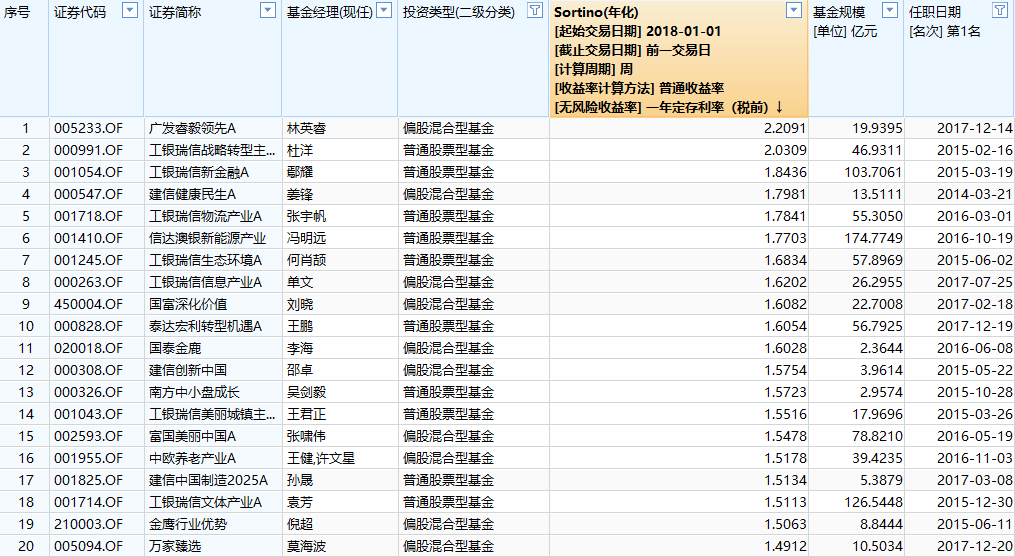Select row number 7
Image resolution: width=1015 pixels, height=557 pixels.
26,260
